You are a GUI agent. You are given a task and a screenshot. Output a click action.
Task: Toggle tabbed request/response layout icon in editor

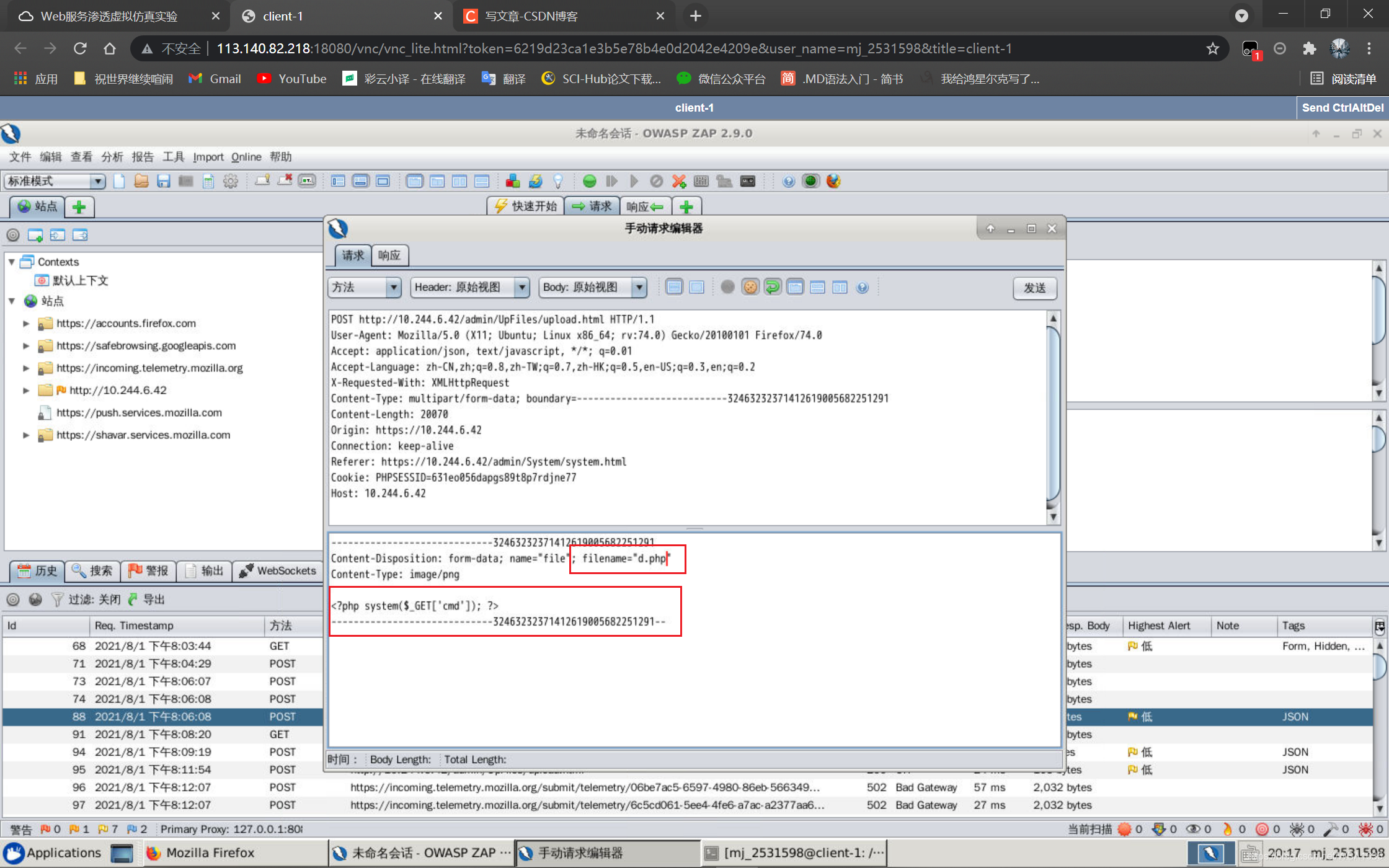[795, 287]
